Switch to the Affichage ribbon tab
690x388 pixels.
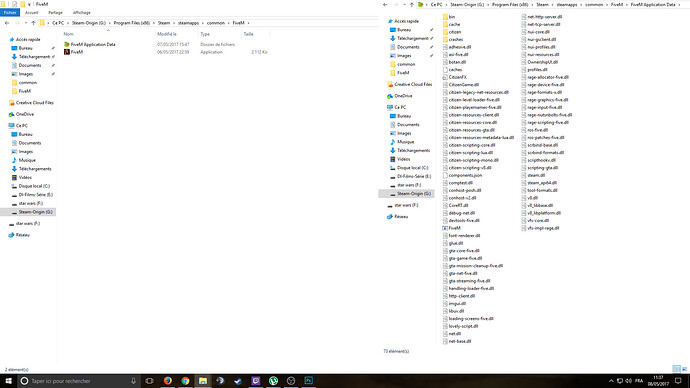(81, 13)
